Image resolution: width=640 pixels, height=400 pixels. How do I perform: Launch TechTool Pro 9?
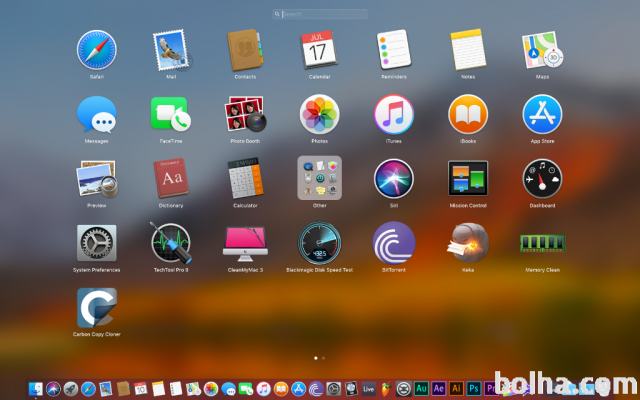(170, 243)
